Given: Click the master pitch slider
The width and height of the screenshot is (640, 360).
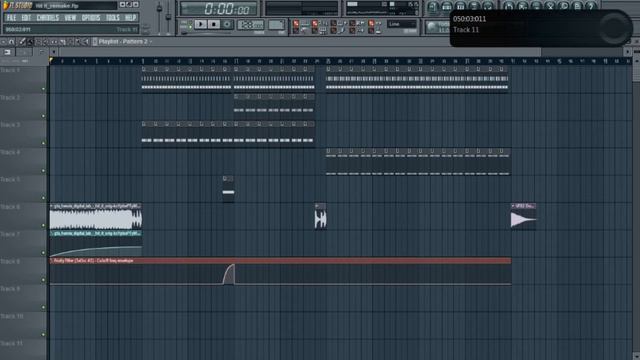Looking at the screenshot, I should coord(168,17).
